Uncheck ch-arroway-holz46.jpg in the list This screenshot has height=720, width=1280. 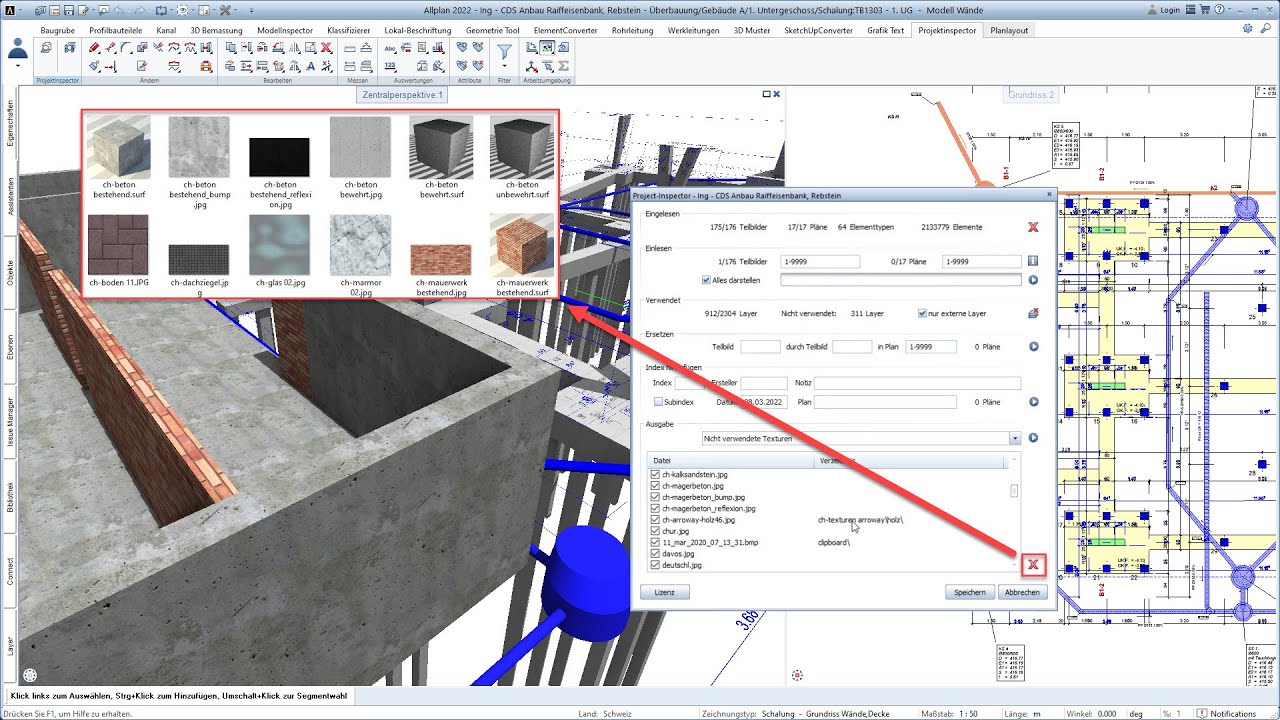(x=656, y=520)
